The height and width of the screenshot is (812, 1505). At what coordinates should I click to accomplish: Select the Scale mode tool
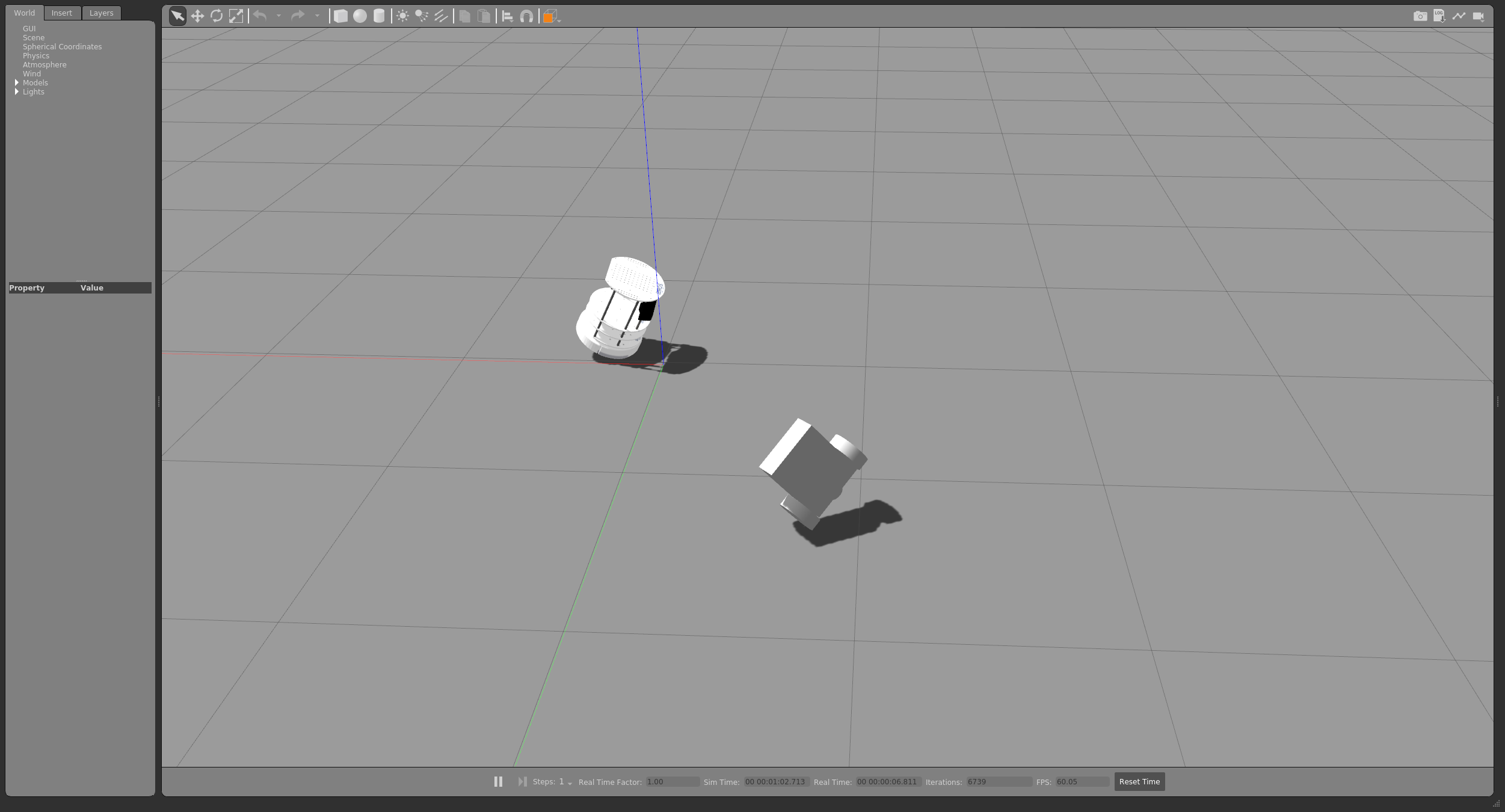pos(236,16)
